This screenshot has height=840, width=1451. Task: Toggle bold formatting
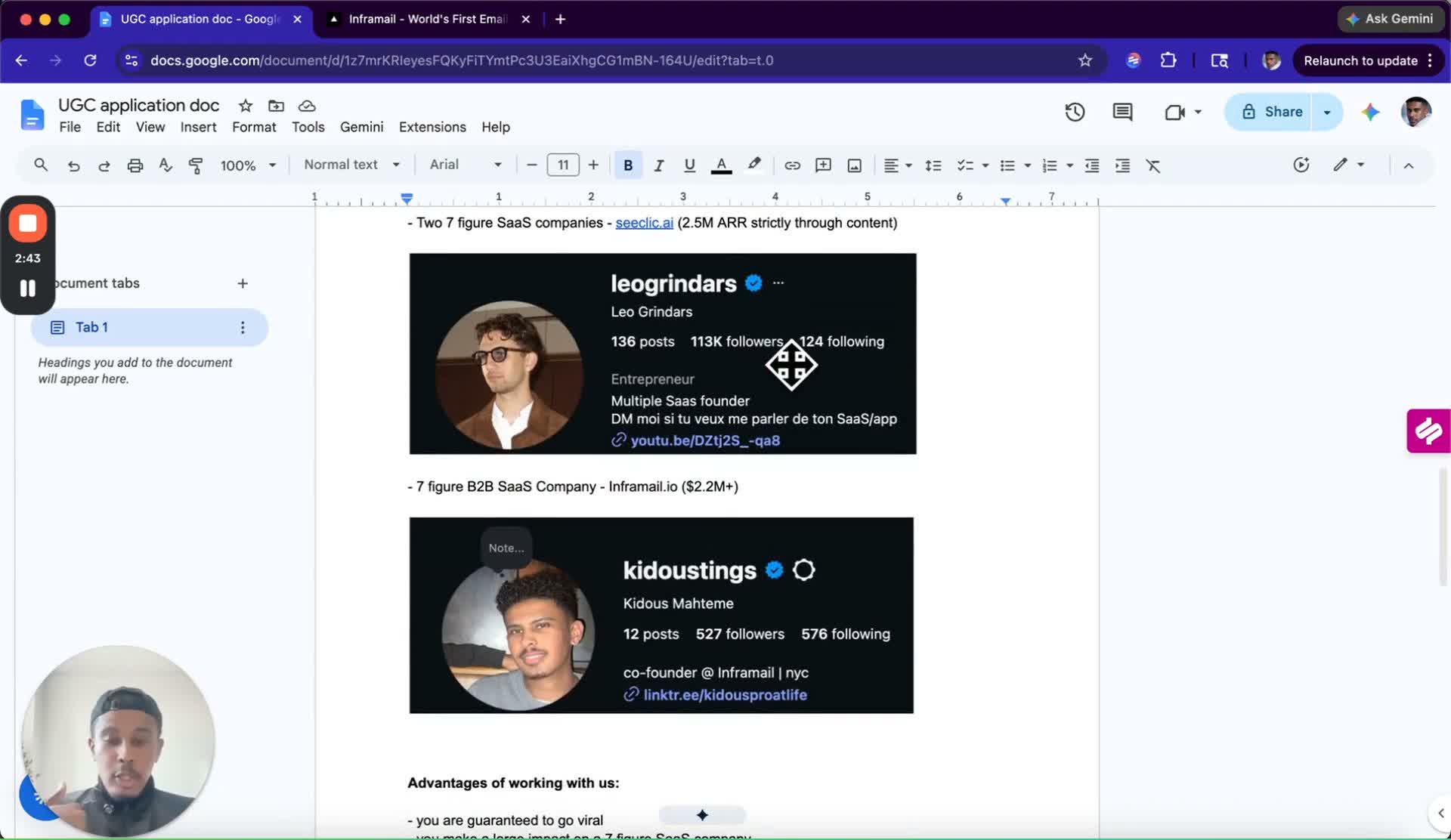(628, 165)
